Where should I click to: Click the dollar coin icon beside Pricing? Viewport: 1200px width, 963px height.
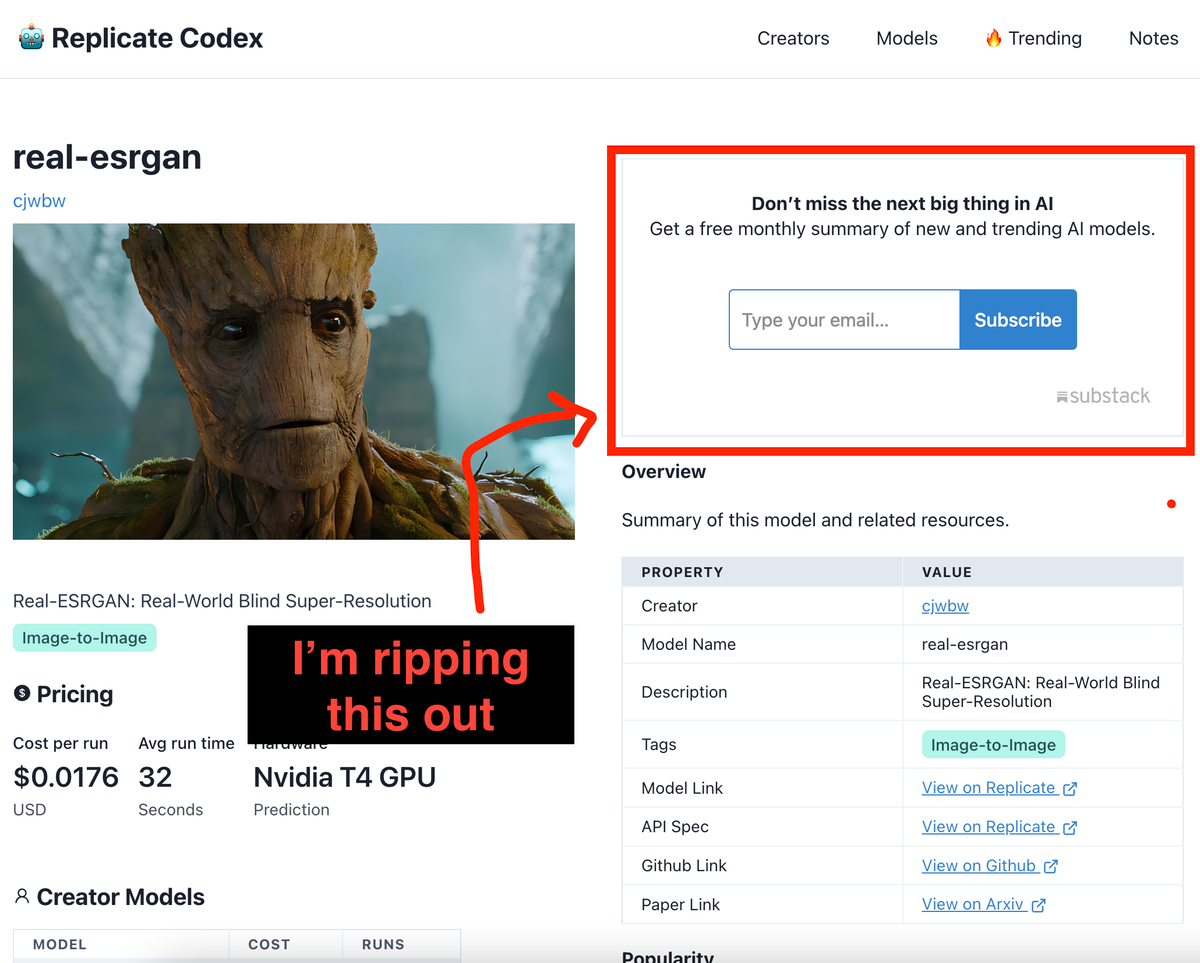click(x=21, y=693)
